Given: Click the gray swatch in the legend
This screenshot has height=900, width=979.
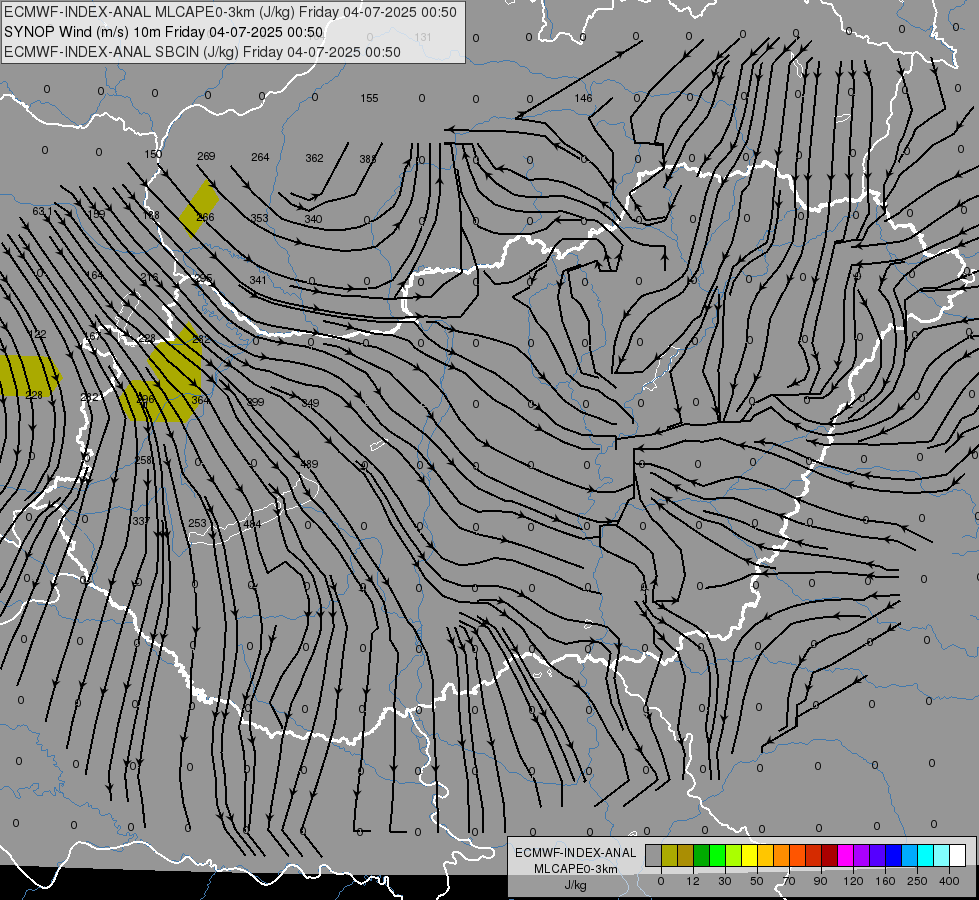Looking at the screenshot, I should (654, 855).
